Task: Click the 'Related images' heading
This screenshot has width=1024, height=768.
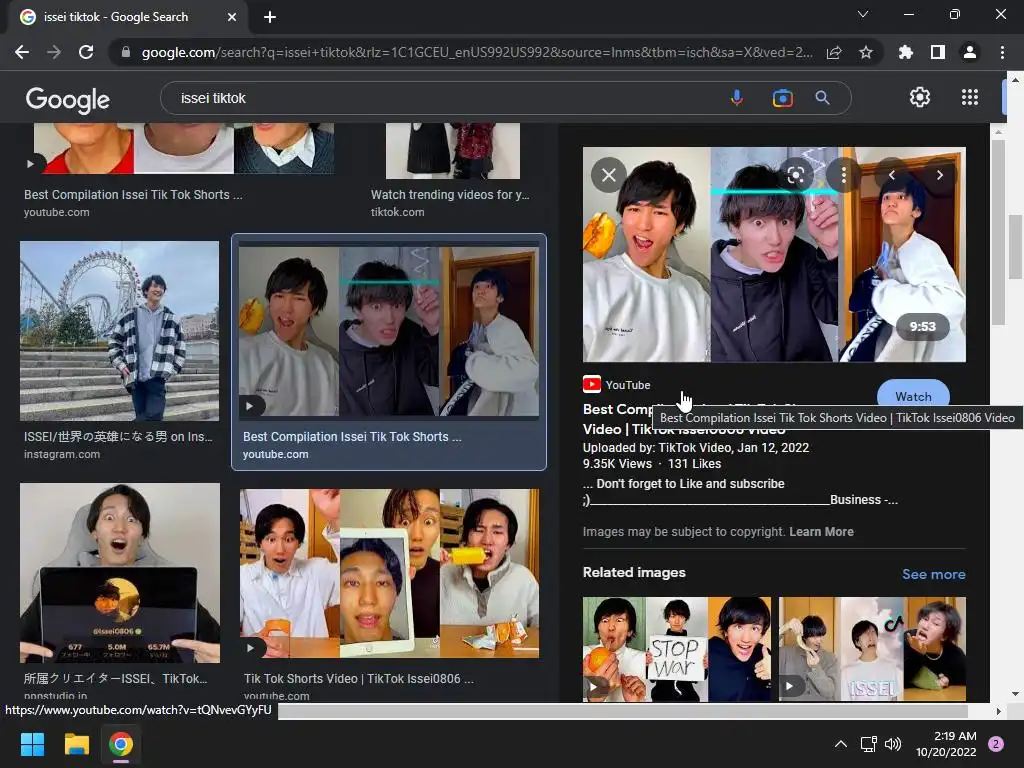Action: pos(634,572)
